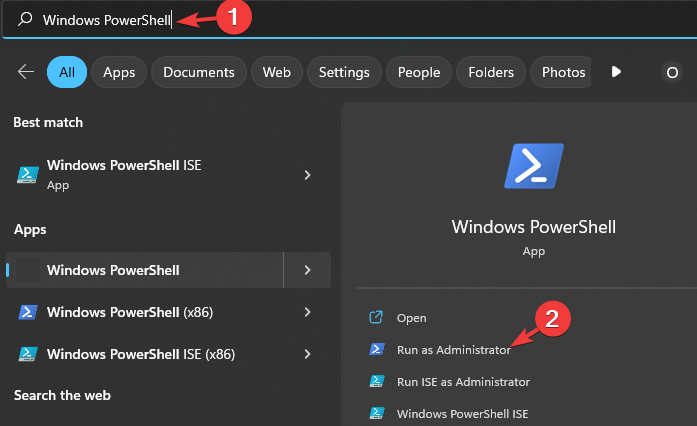Image resolution: width=697 pixels, height=426 pixels.
Task: Switch to the Documents filter tab
Action: tap(199, 72)
